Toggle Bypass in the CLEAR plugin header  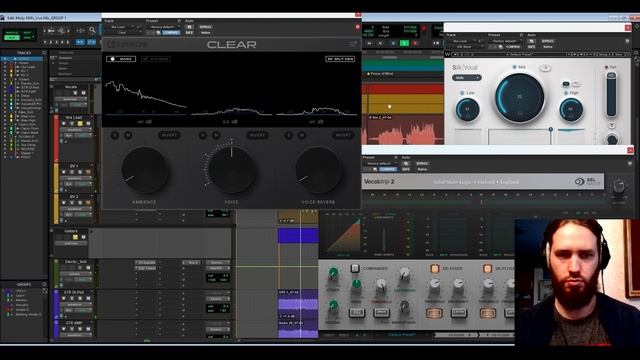[x=205, y=27]
